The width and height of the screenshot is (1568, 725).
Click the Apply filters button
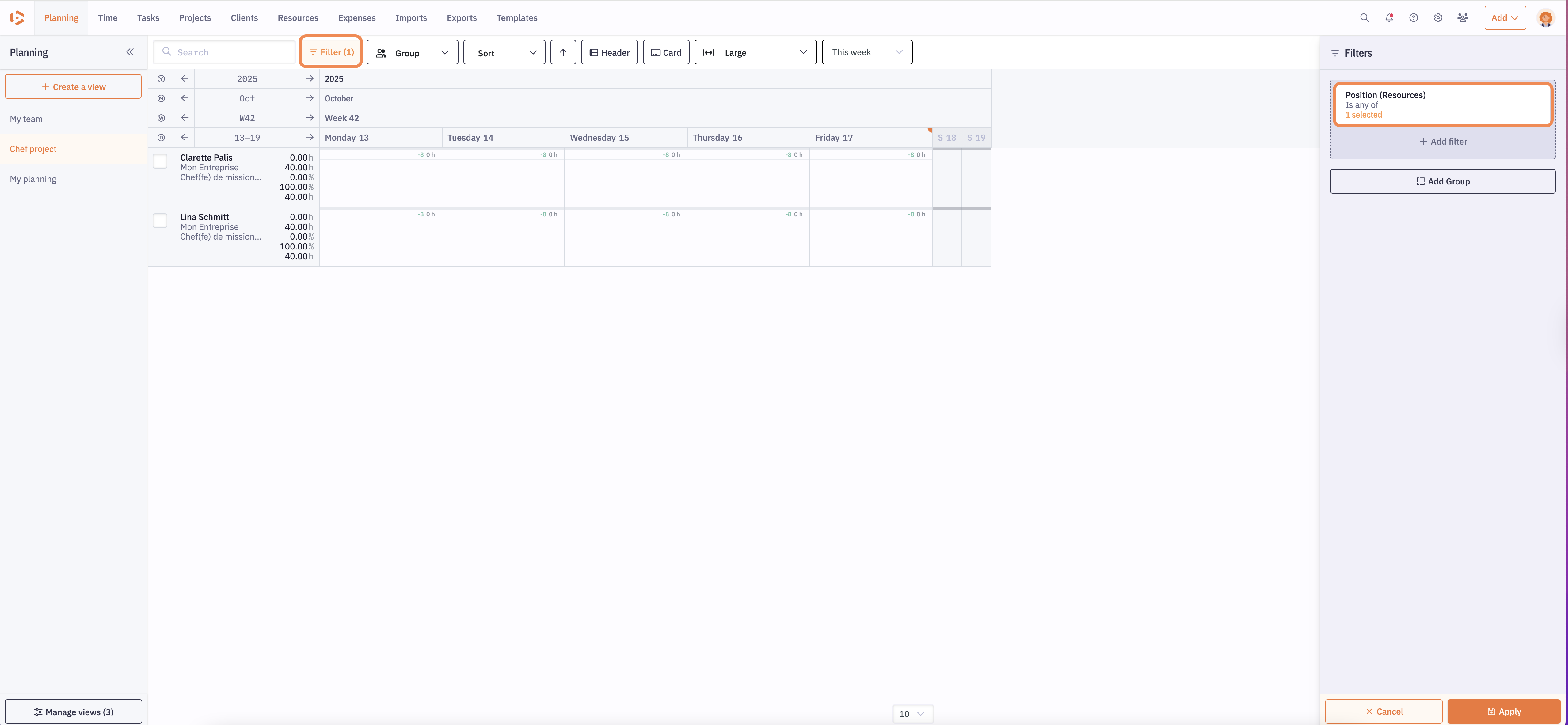pos(1503,711)
